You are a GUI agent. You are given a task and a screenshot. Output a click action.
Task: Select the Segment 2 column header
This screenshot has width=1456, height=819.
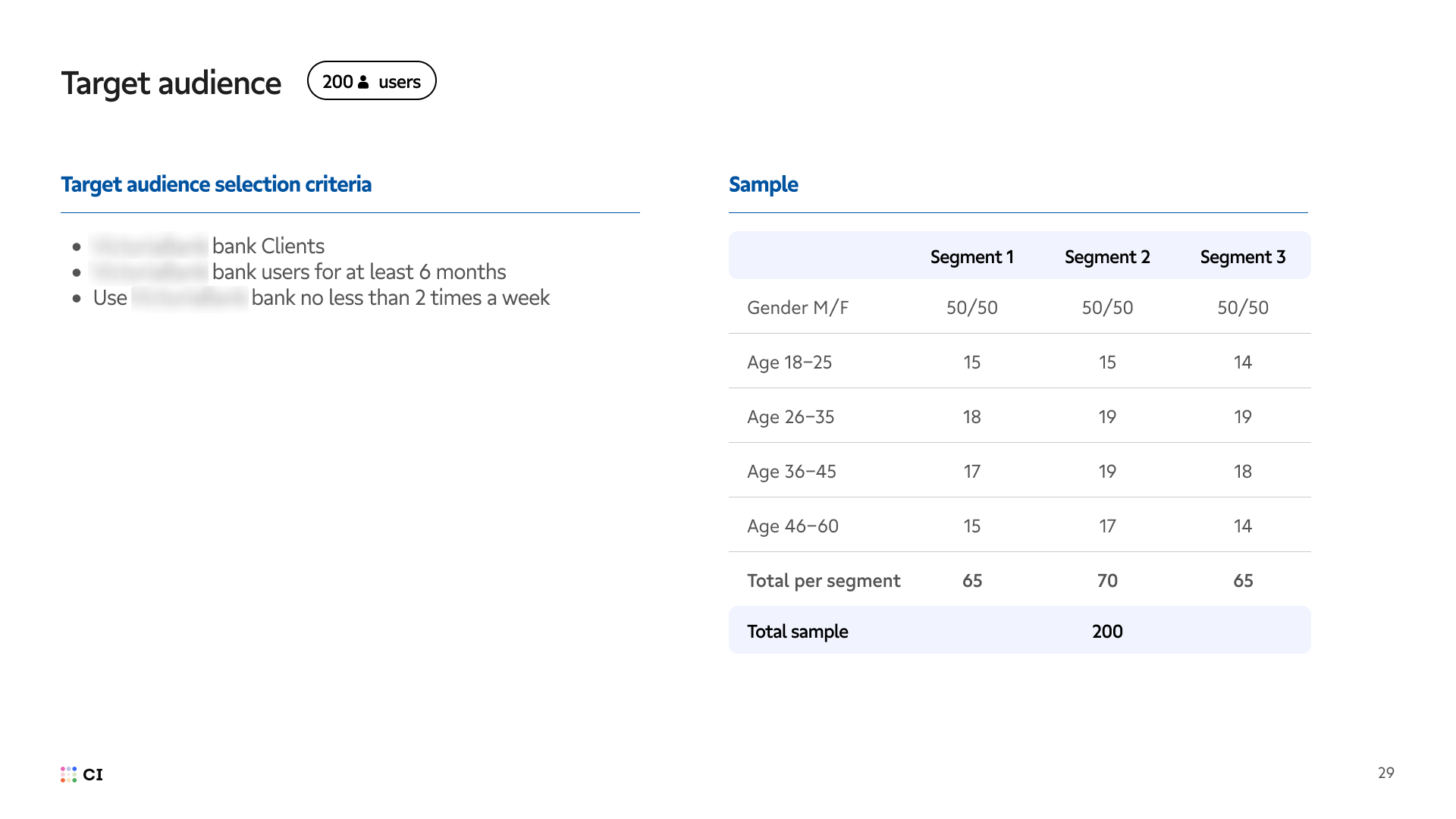point(1107,257)
